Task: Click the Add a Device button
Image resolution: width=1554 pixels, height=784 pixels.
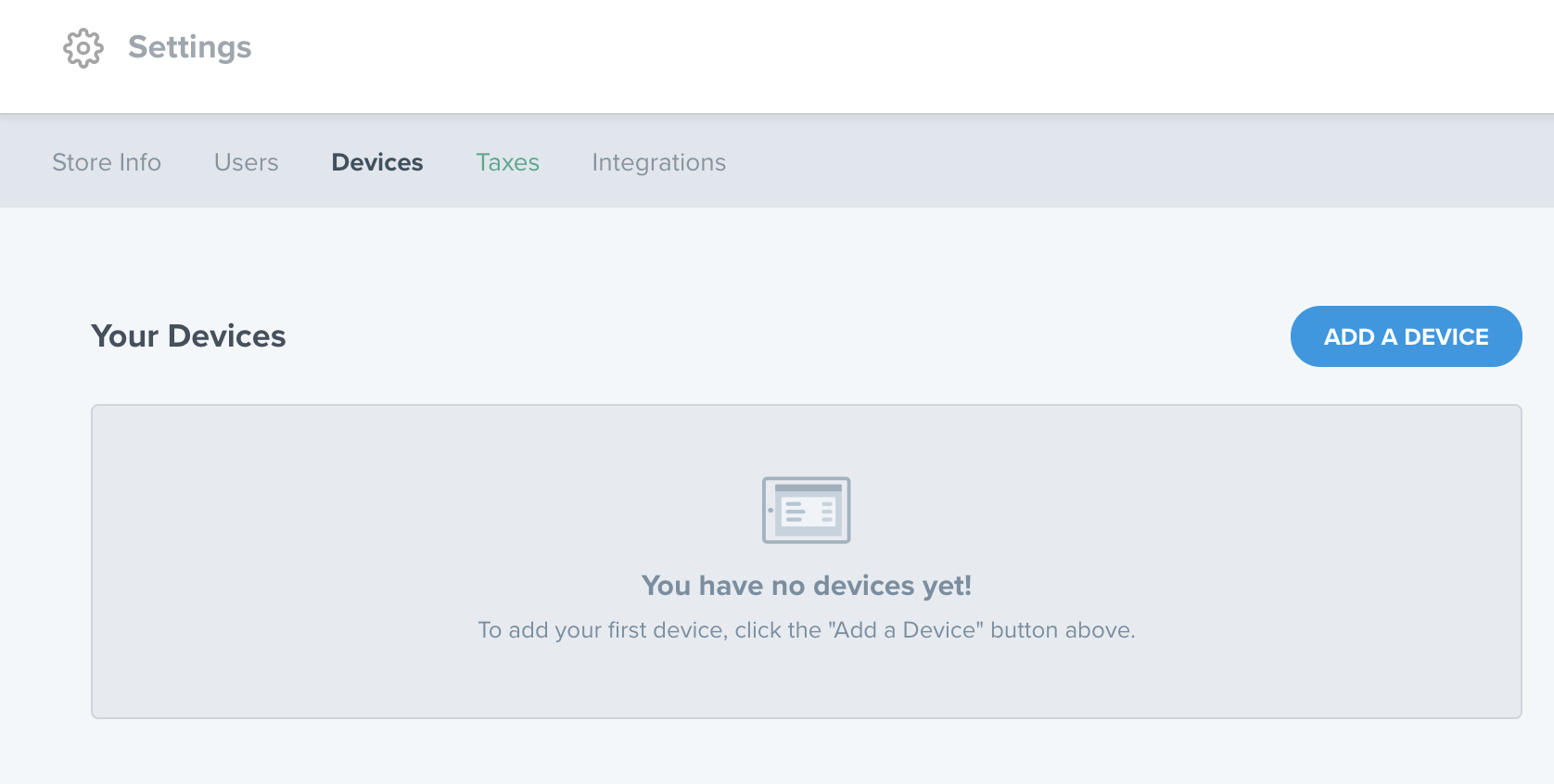Action: point(1406,336)
